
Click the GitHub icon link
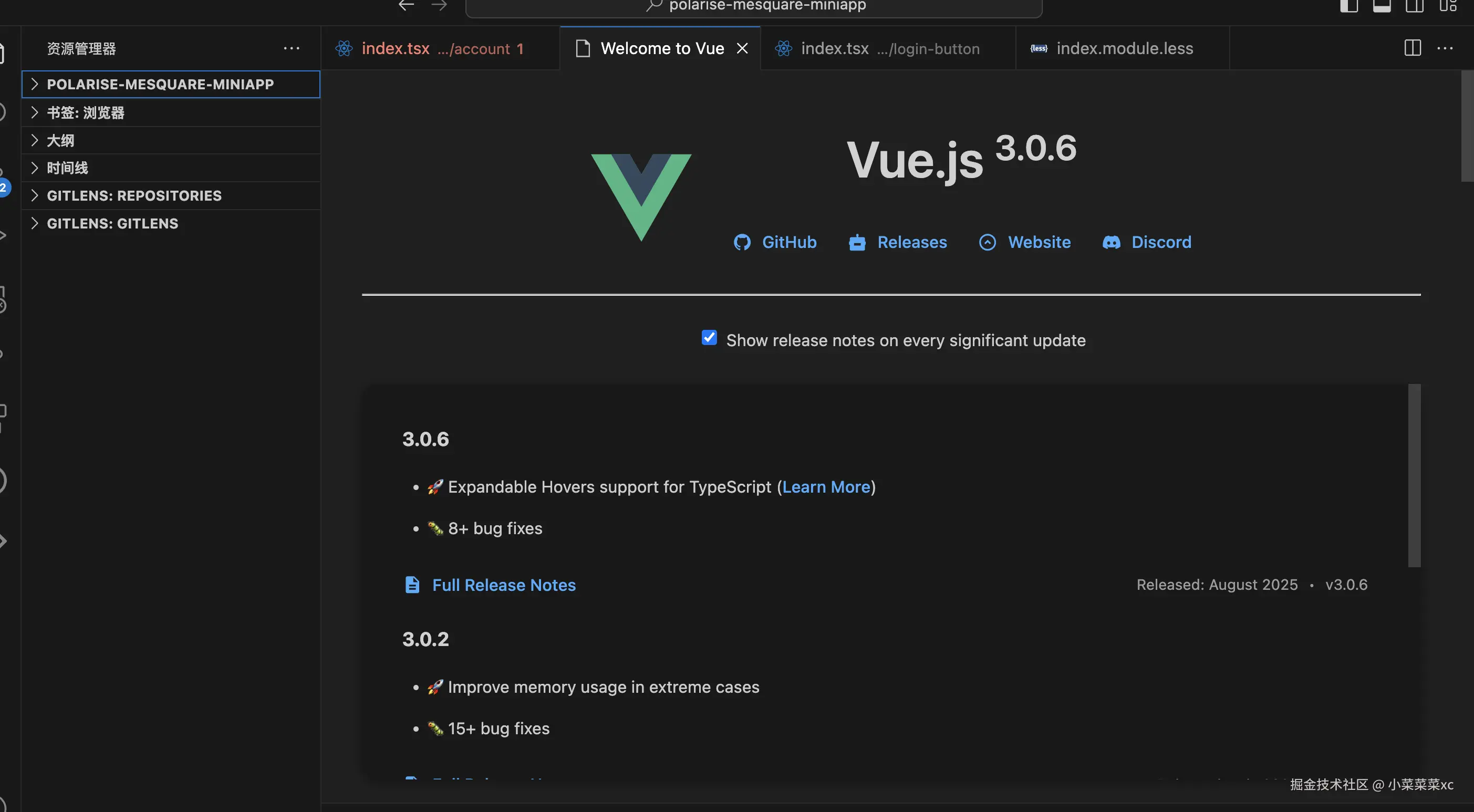[x=742, y=243]
